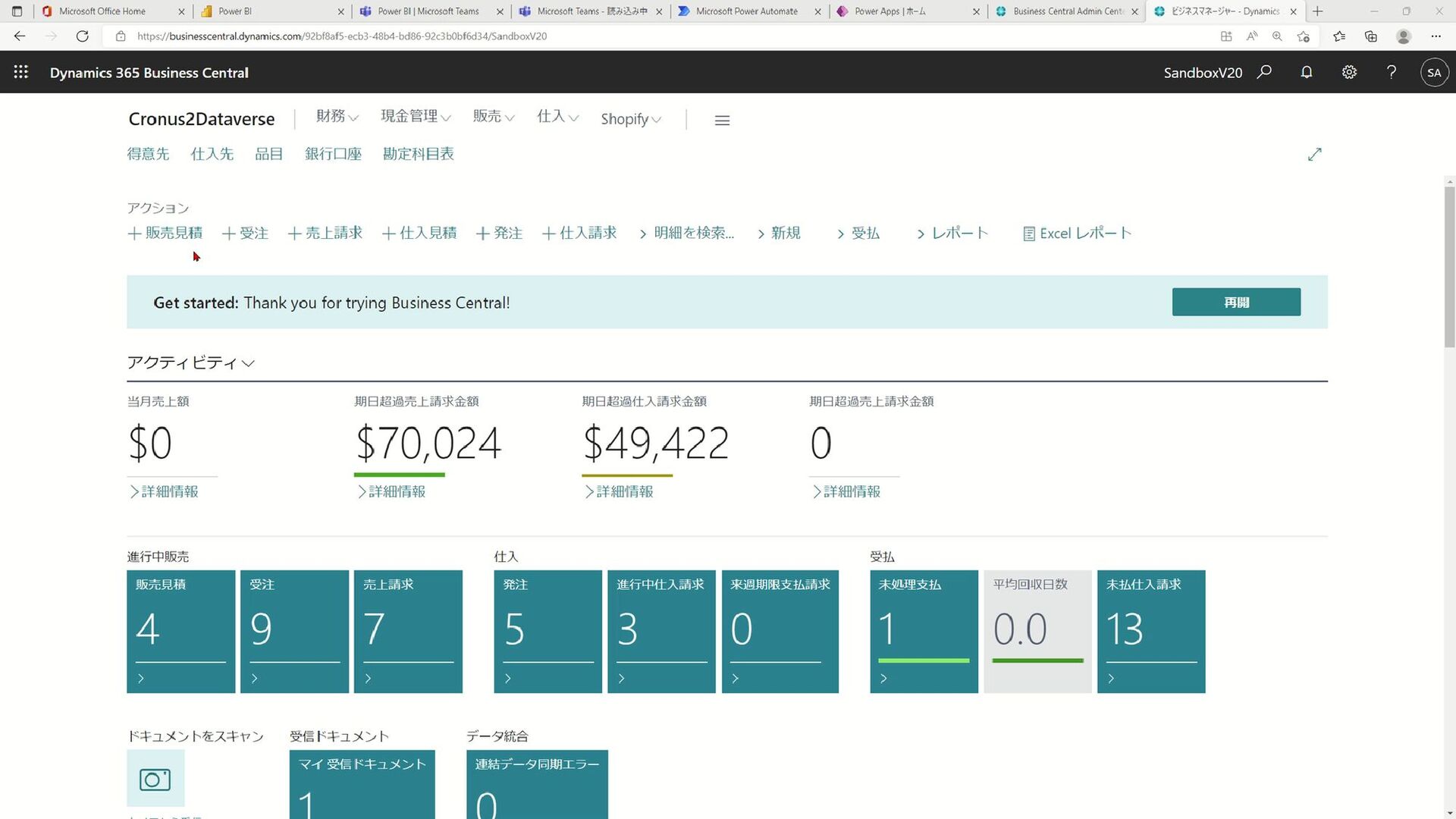The height and width of the screenshot is (819, 1456).
Task: Open the 仕入先 list
Action: [212, 154]
